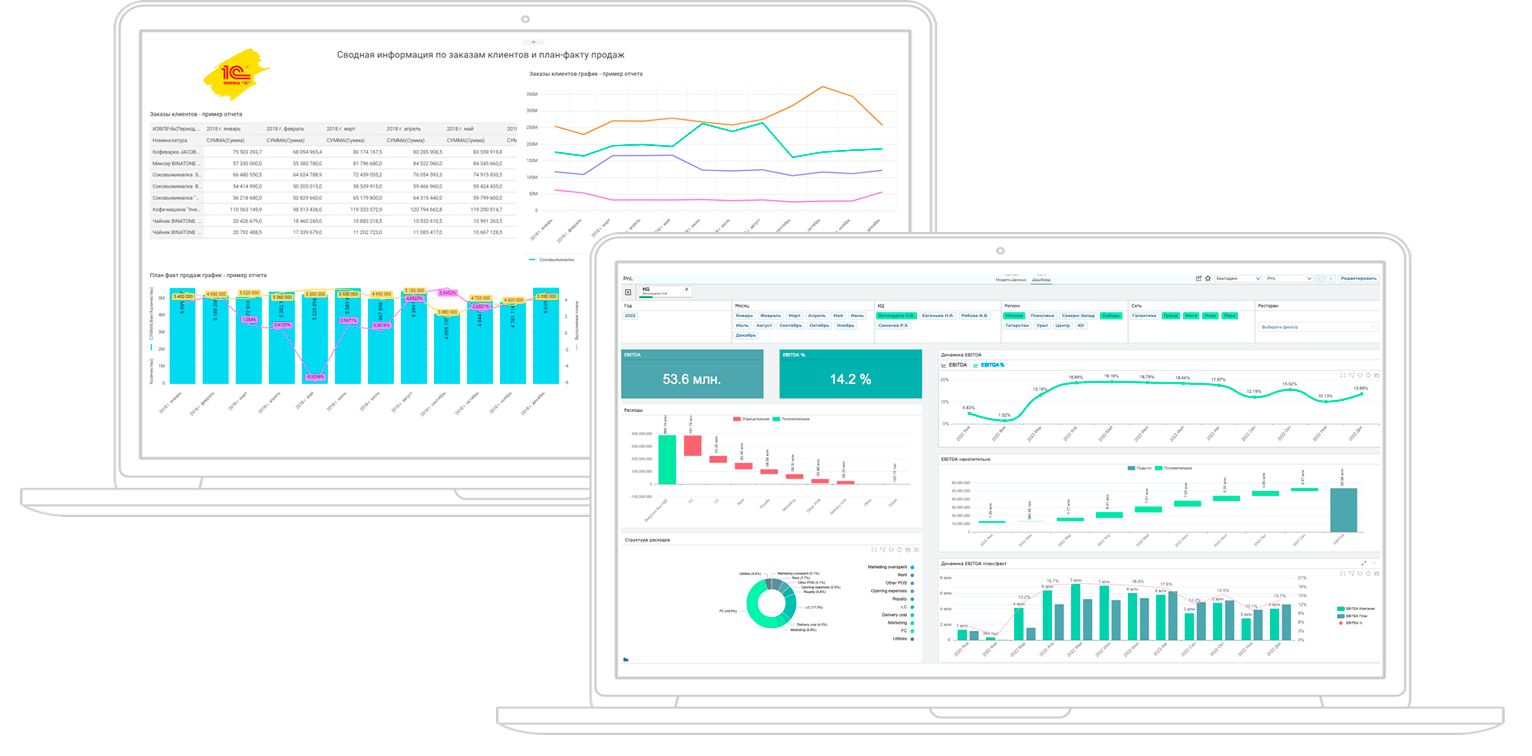The height and width of the screenshot is (756, 1532).
Task: Toggle the Соковыжималки legend in orders chart
Action: [x=551, y=258]
